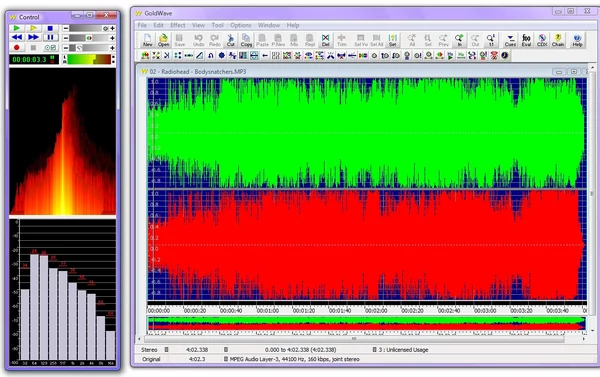Click the CDX audio extraction icon
The height and width of the screenshot is (377, 600).
[x=542, y=40]
